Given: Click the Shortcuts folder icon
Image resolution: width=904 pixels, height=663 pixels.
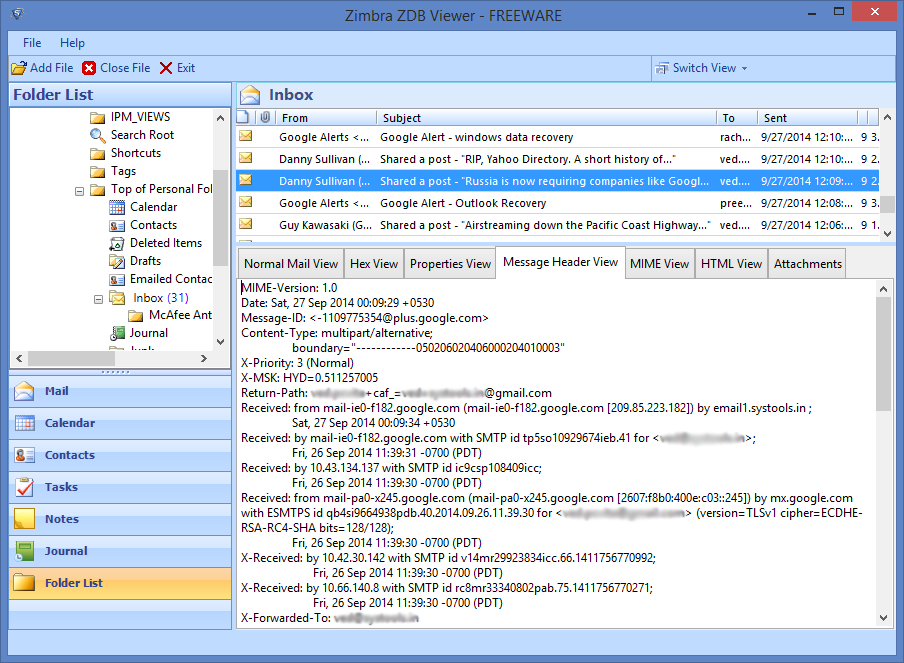Looking at the screenshot, I should [97, 153].
